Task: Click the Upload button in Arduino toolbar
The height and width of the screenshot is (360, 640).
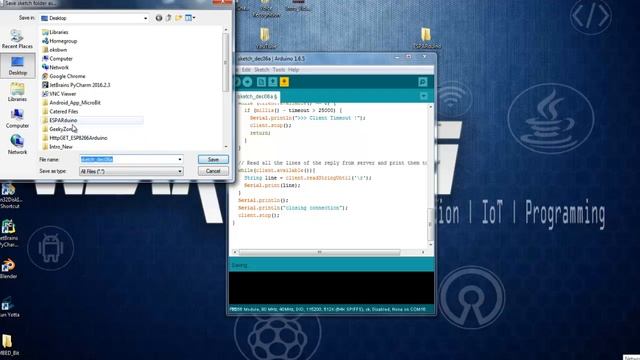Action: pos(247,82)
